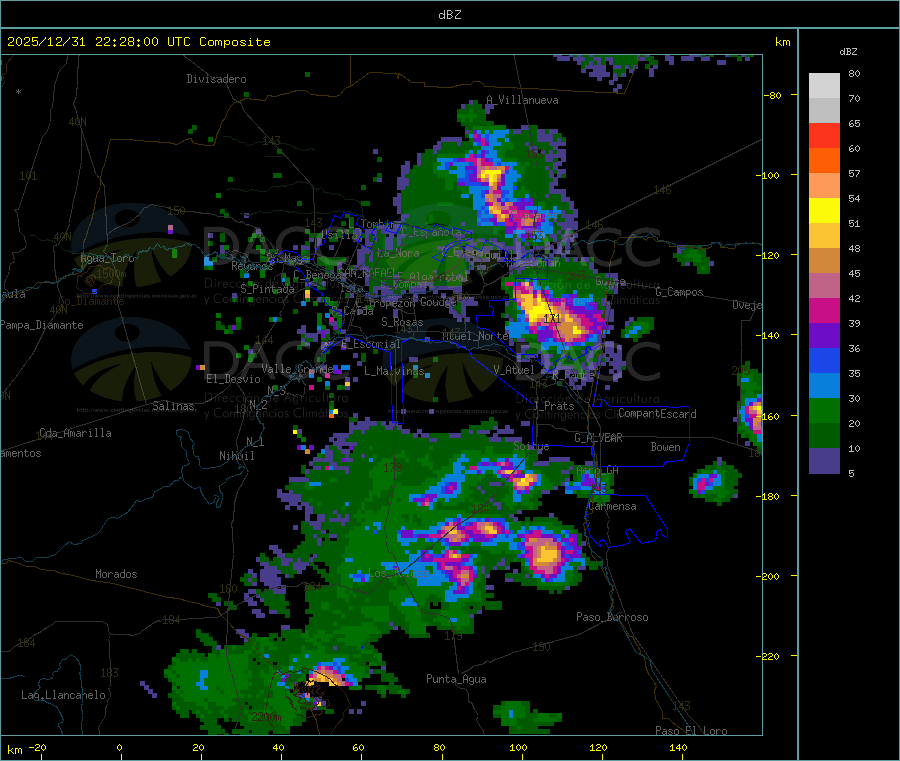
Task: Click the Morados location label
Action: pyautogui.click(x=116, y=574)
